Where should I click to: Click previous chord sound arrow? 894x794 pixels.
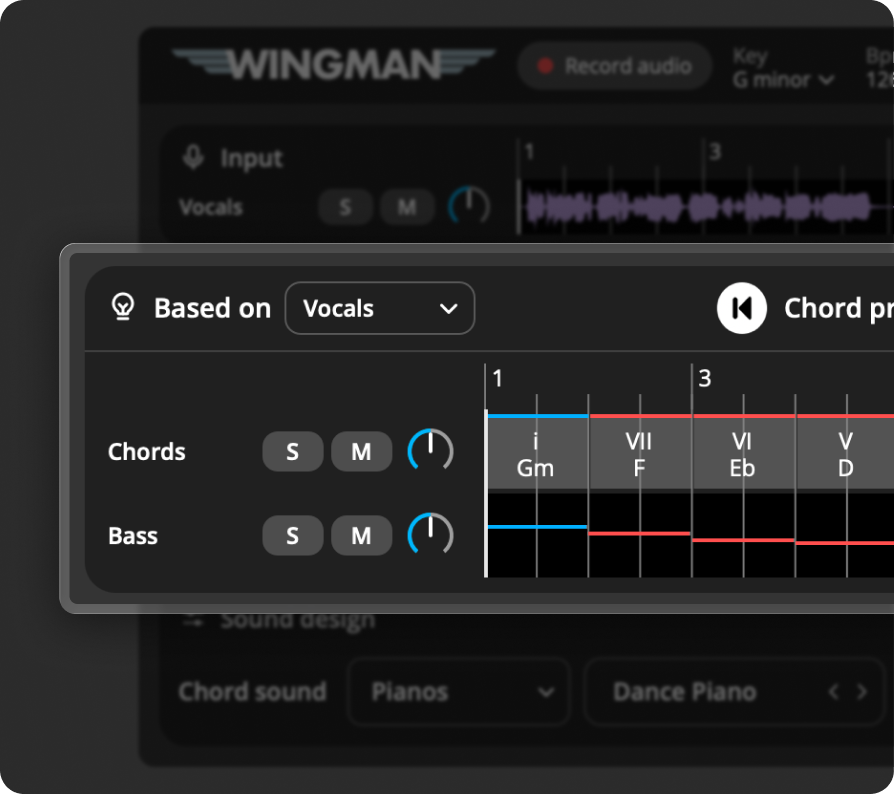tap(833, 692)
